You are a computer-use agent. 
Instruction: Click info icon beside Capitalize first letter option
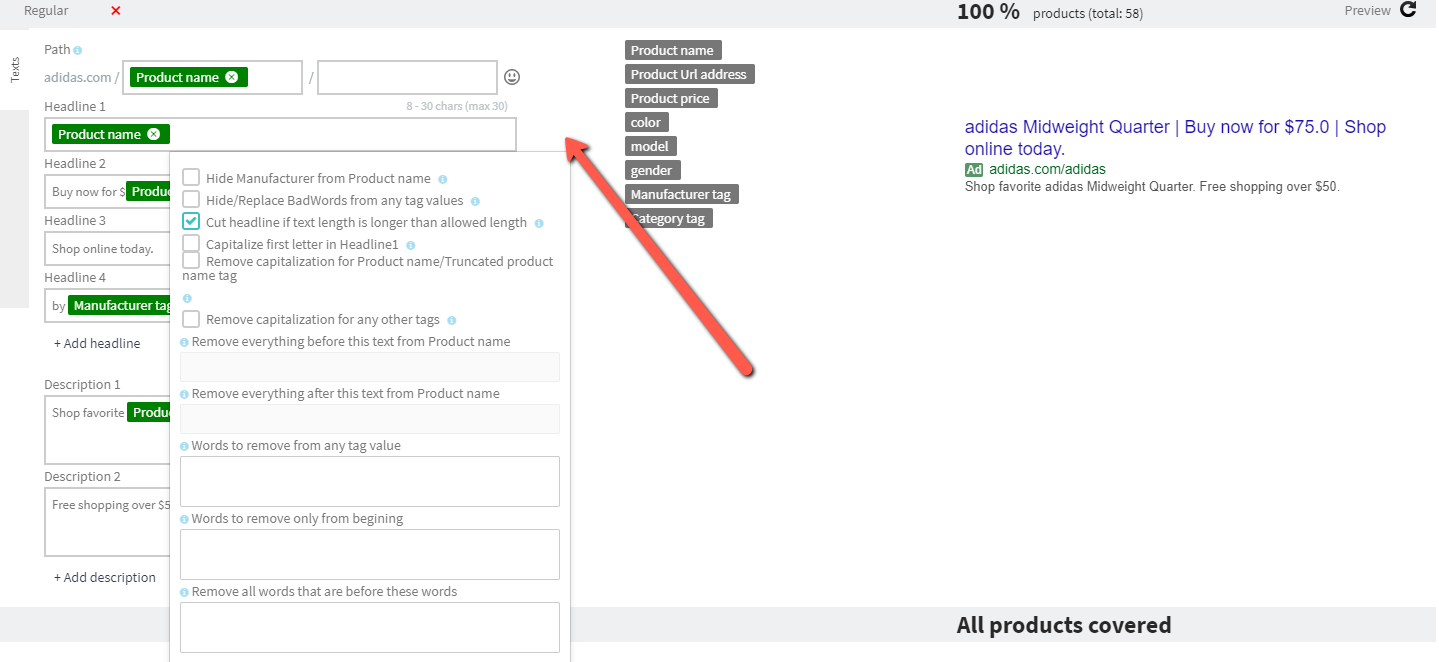(x=411, y=245)
